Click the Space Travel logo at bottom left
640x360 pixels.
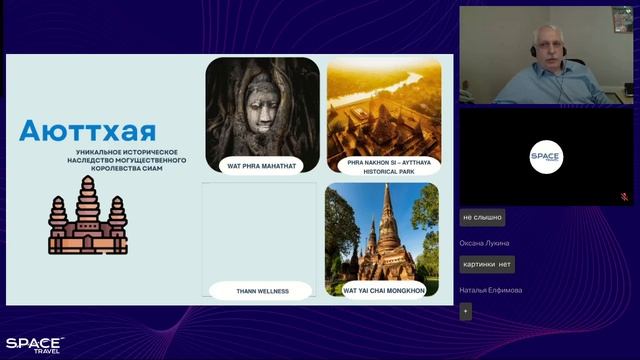click(x=34, y=345)
